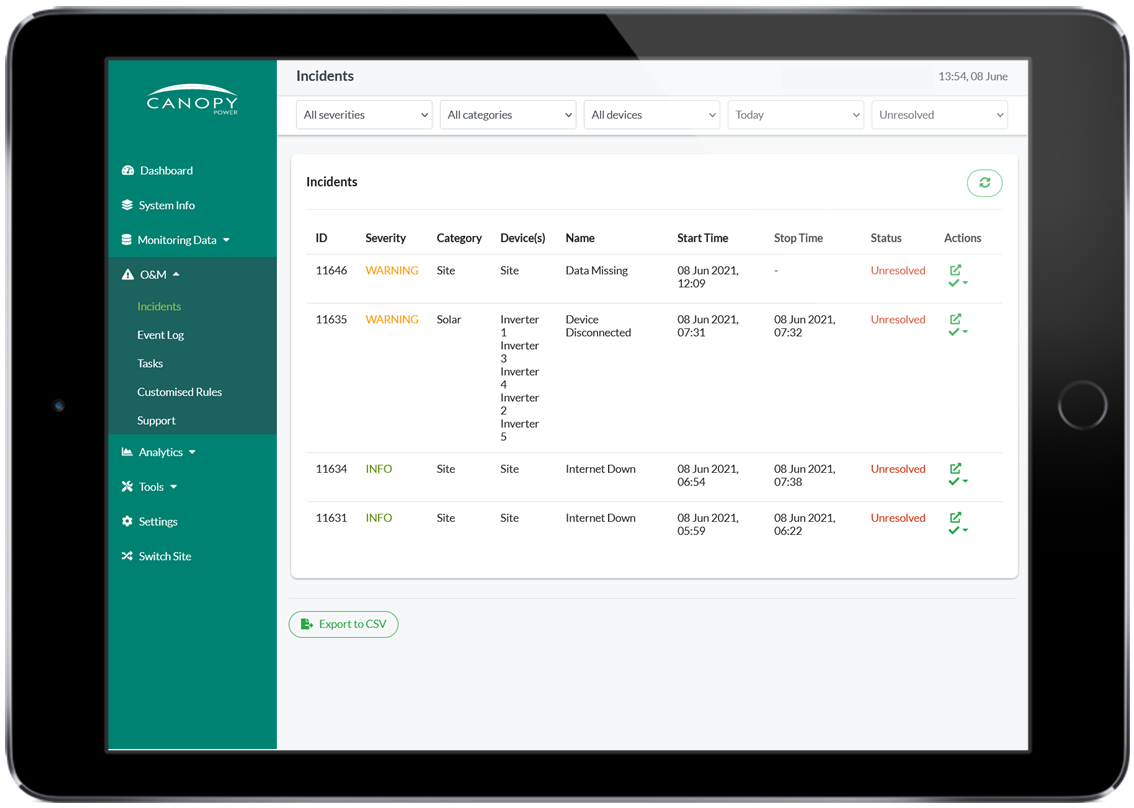This screenshot has height=808, width=1134.
Task: Open details icon for incident 11646
Action: [x=955, y=270]
